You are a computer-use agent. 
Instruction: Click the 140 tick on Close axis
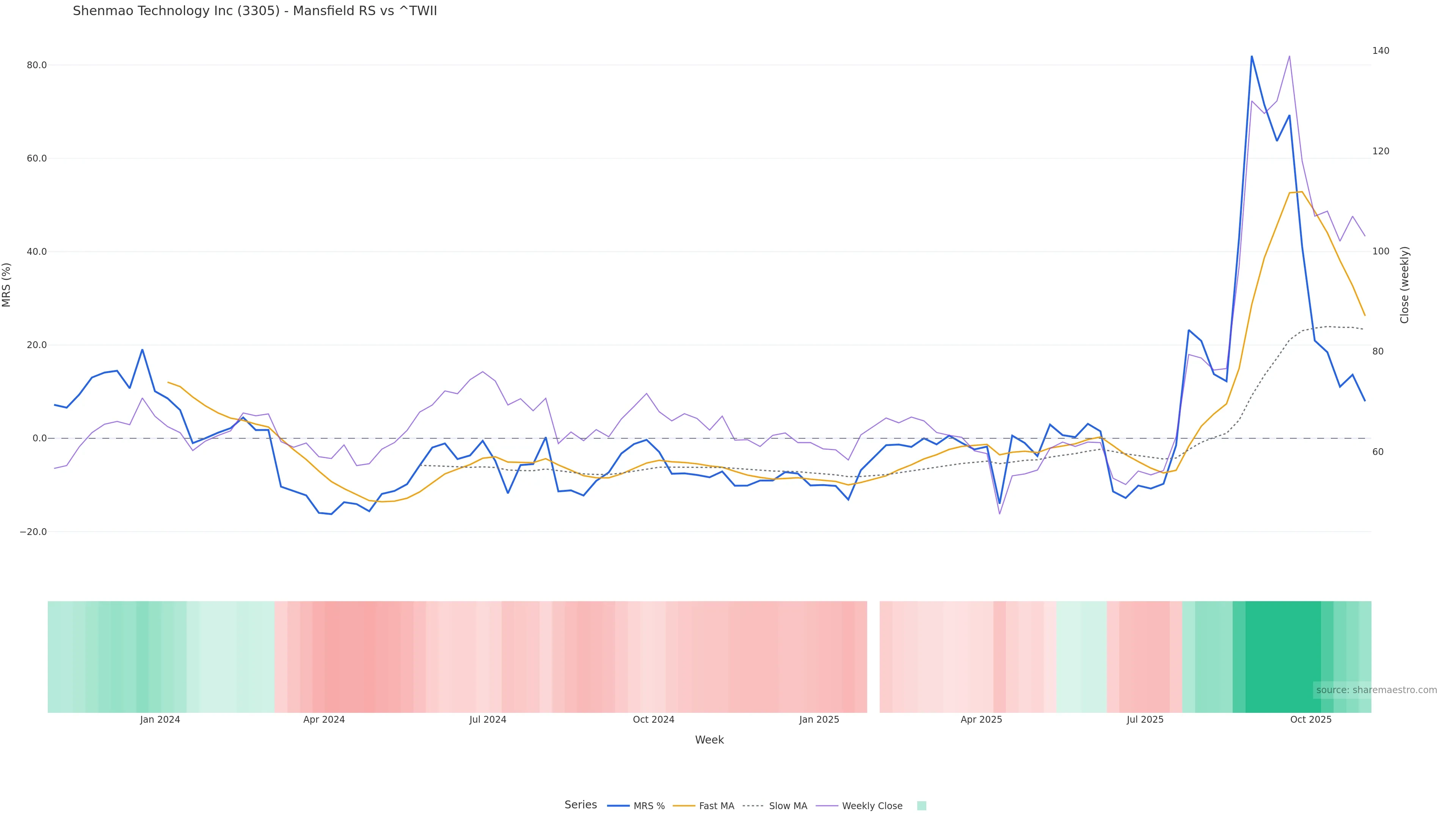[x=1380, y=51]
